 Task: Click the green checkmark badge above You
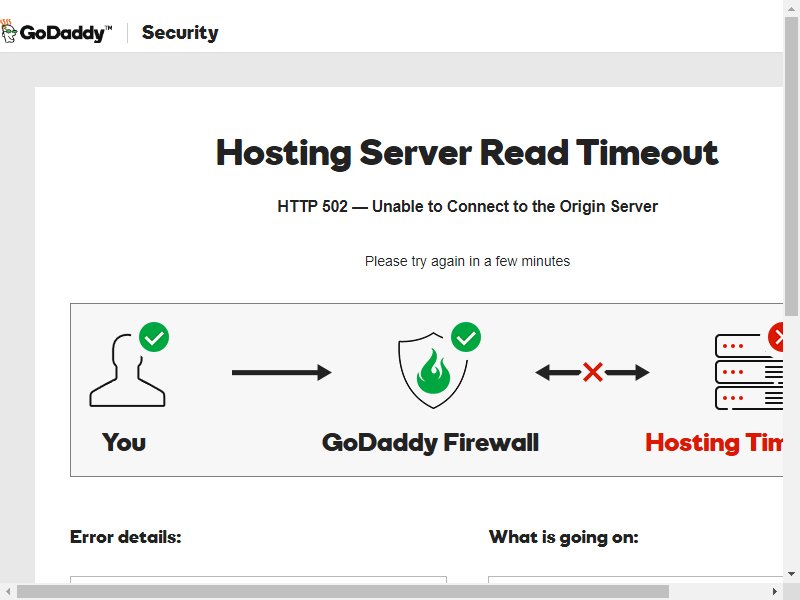click(154, 337)
